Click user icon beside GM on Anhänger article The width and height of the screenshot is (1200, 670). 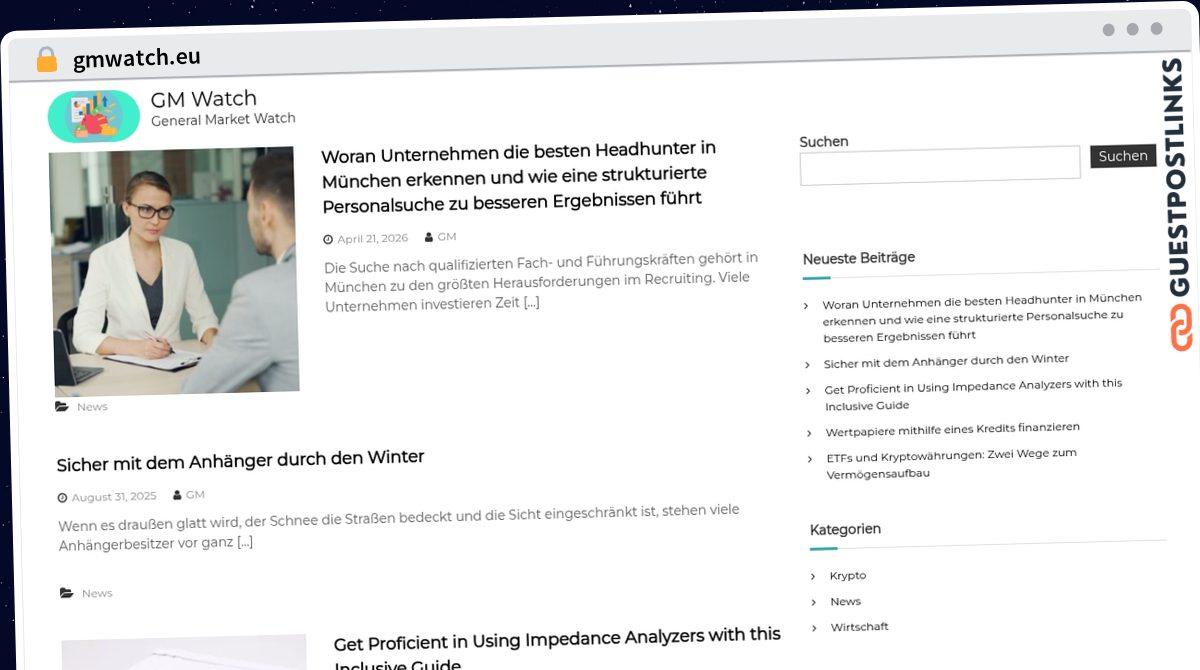[177, 495]
